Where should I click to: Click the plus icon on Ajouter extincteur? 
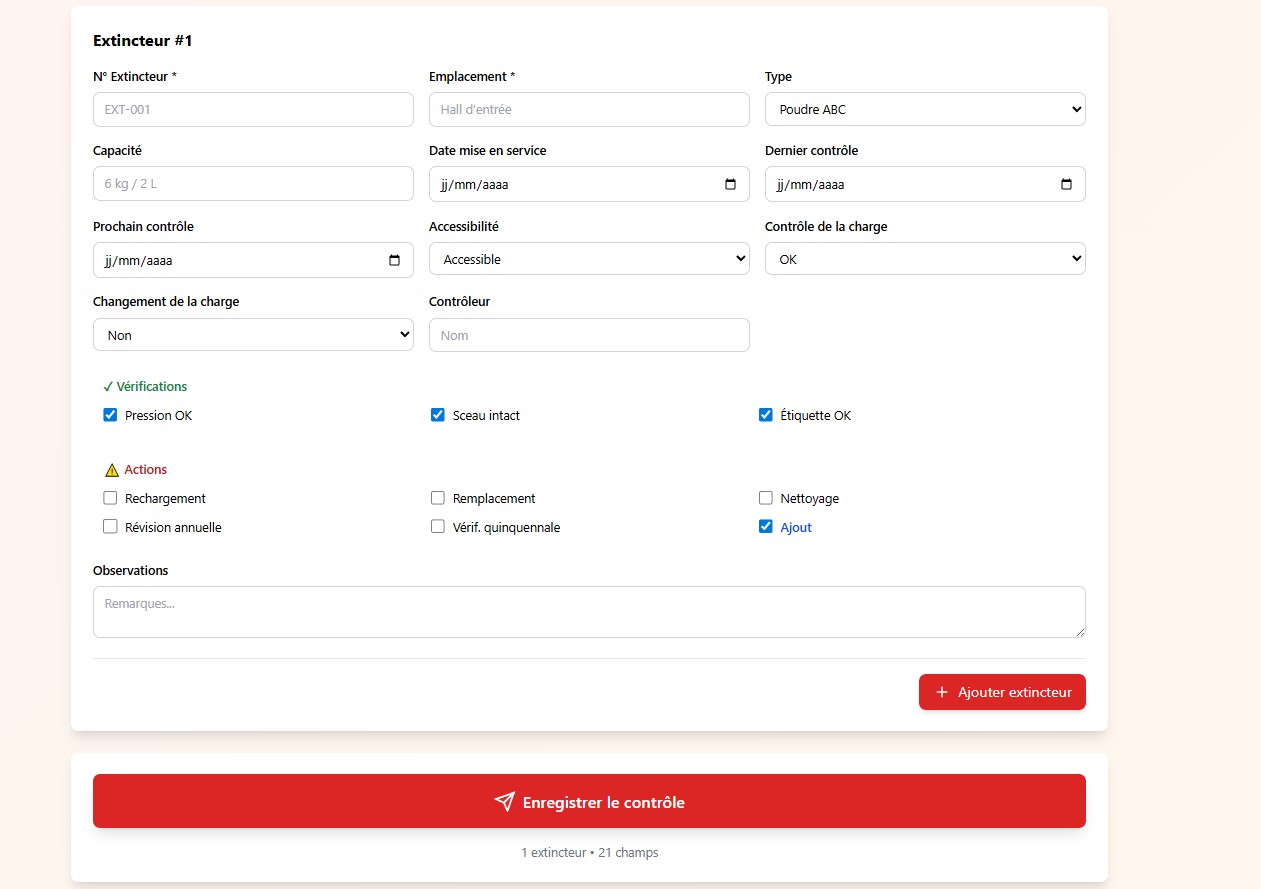click(x=940, y=691)
